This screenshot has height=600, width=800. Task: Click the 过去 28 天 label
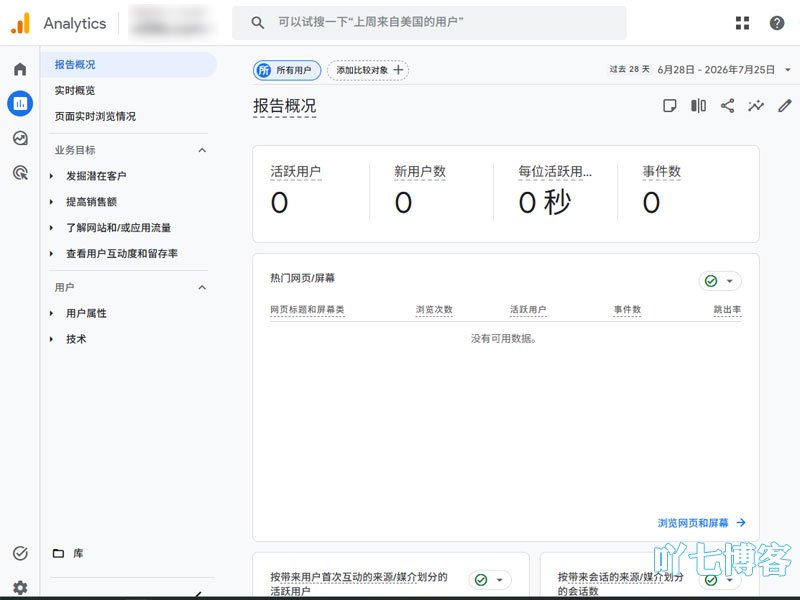[x=630, y=69]
